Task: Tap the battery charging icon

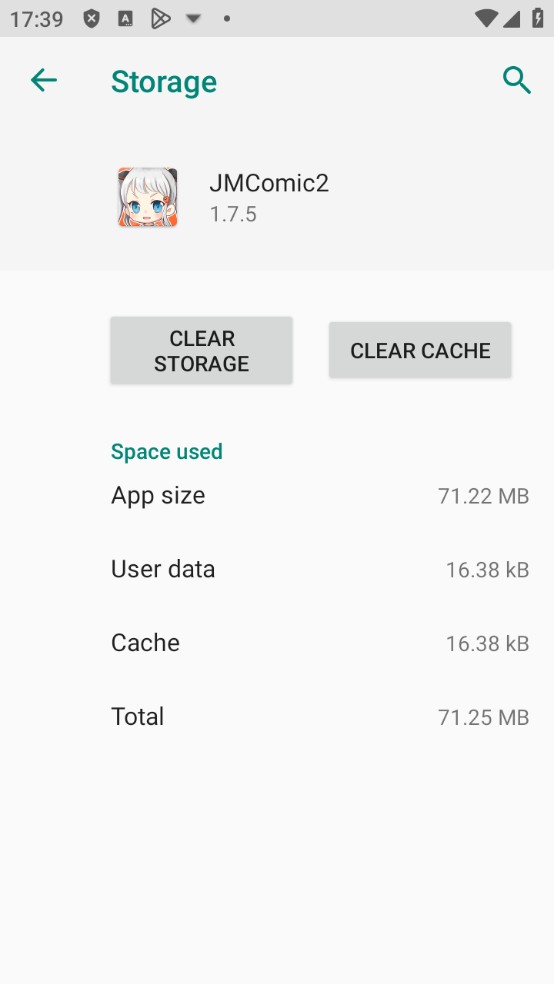Action: tap(538, 18)
